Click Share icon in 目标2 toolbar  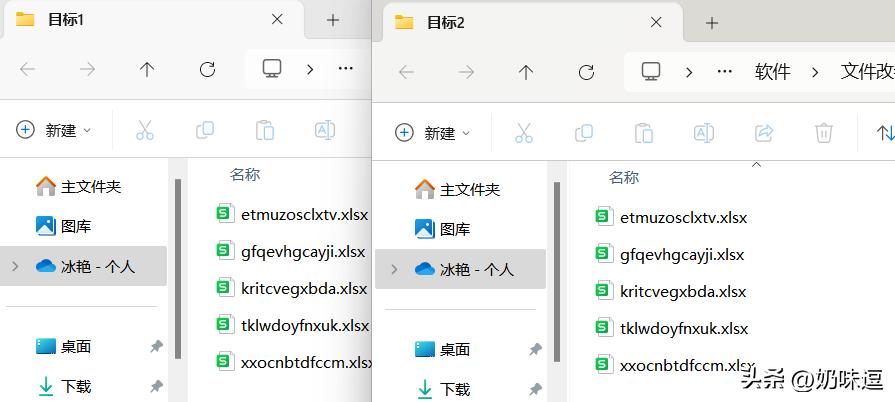coord(764,133)
